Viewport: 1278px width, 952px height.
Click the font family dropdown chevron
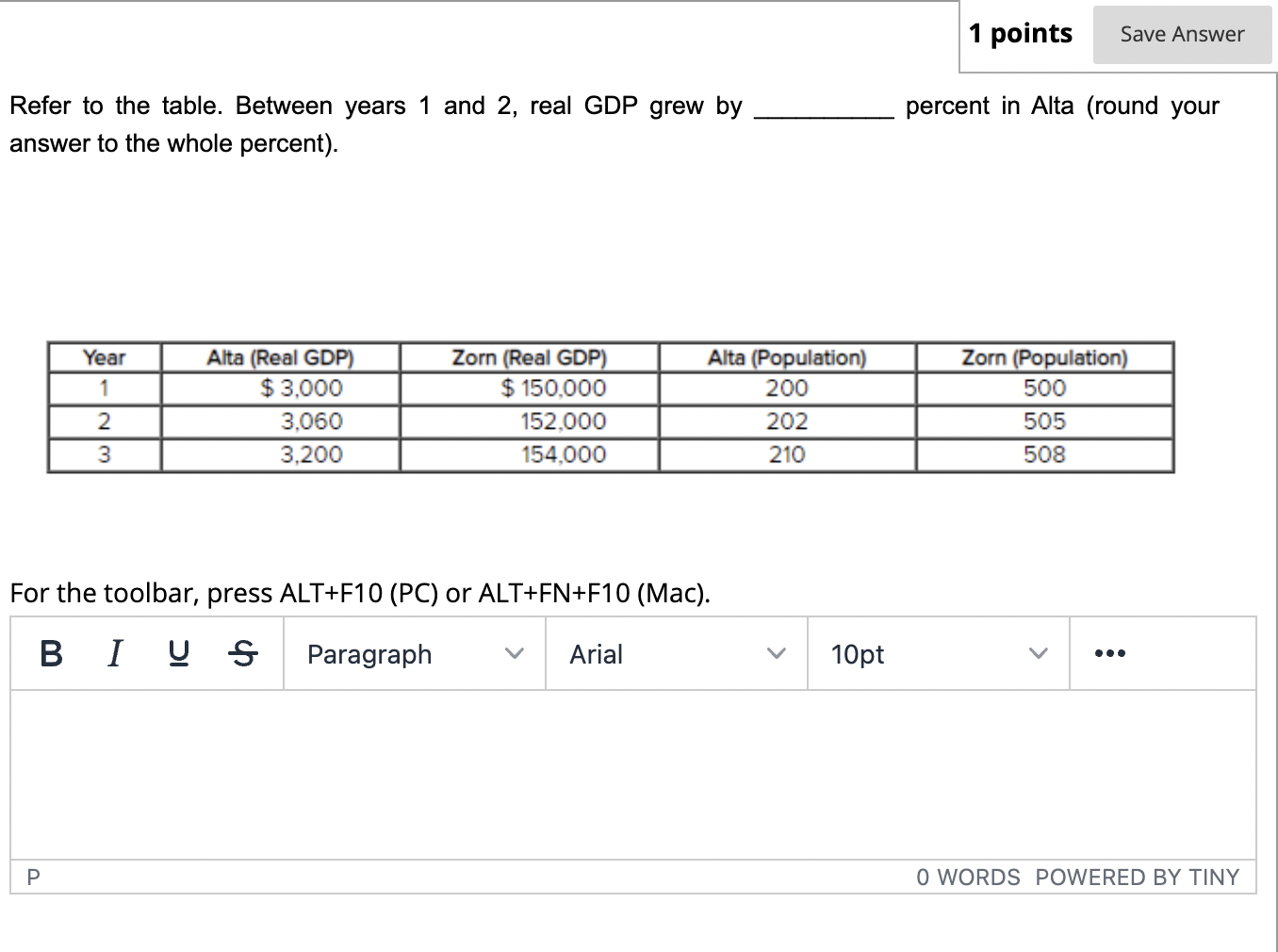click(x=777, y=653)
